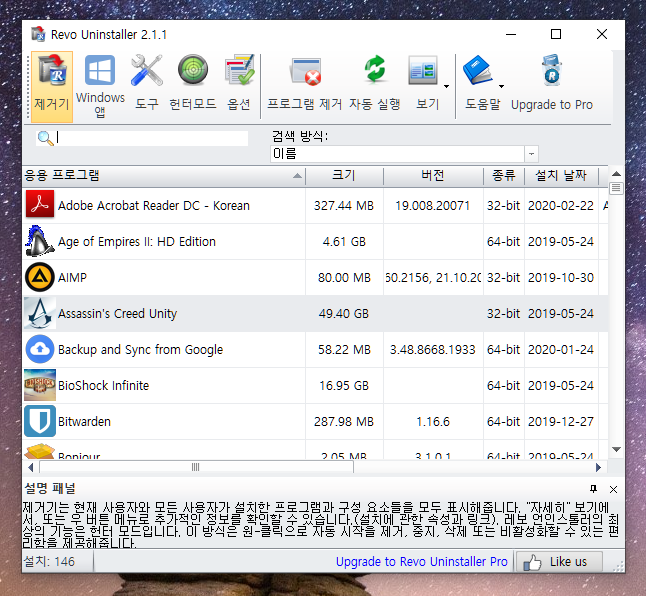Click the Upgrade to Revo Uninstaller Pro link
Viewport: 646px width, 596px height.
click(421, 561)
